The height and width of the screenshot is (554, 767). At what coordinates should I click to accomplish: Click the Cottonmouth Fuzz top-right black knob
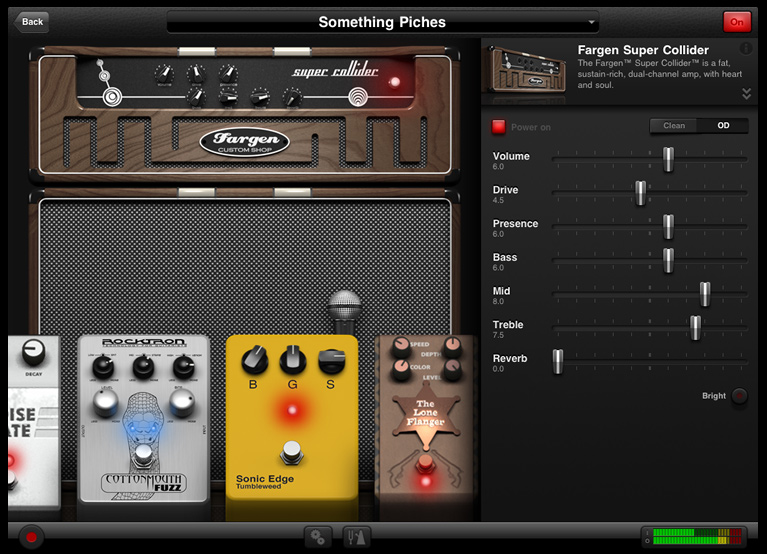pos(183,367)
